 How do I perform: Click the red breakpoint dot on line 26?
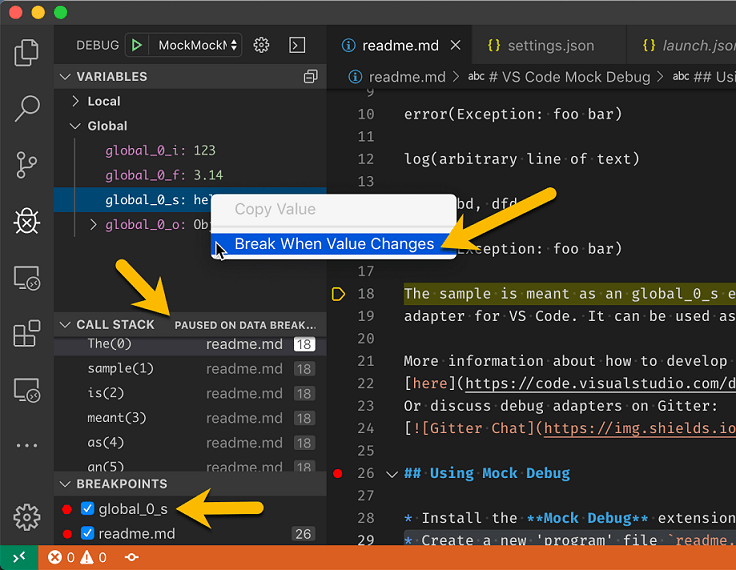[x=337, y=473]
